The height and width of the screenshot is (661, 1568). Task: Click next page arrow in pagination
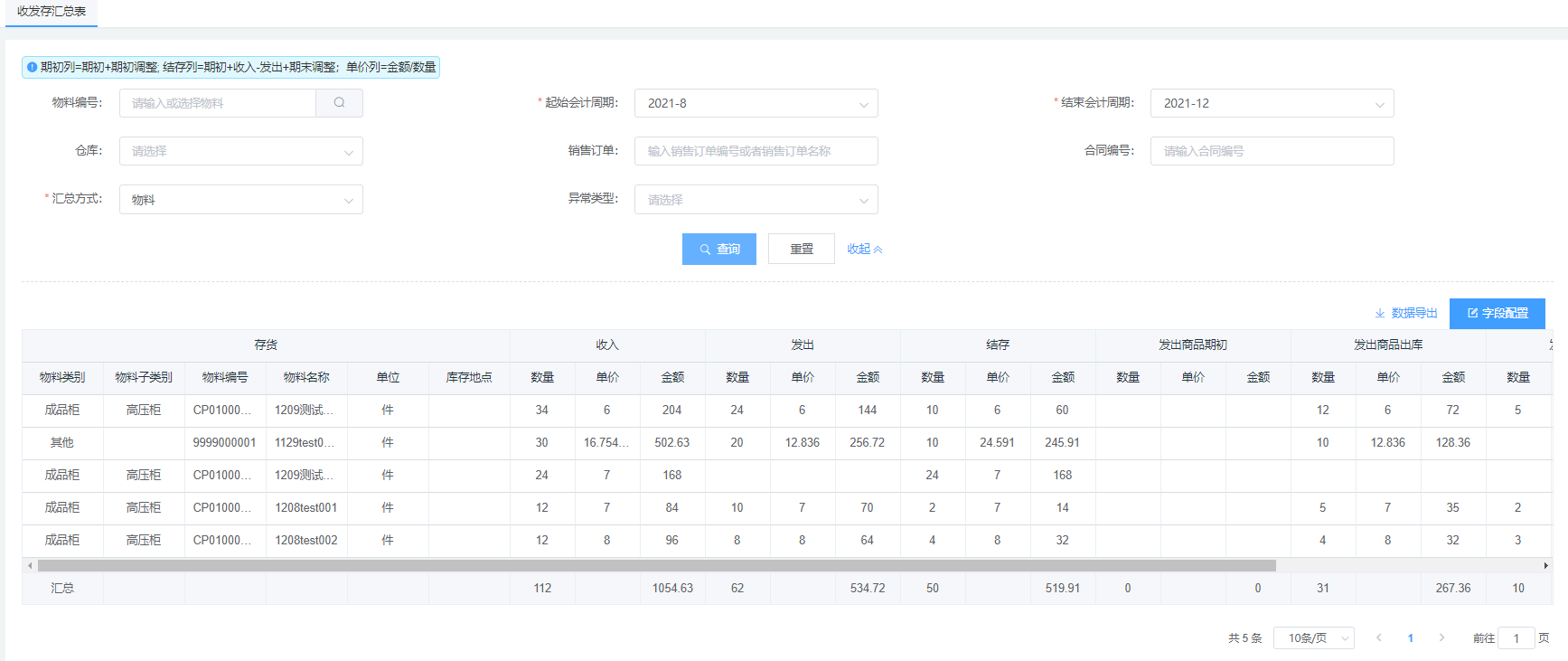(x=1441, y=637)
